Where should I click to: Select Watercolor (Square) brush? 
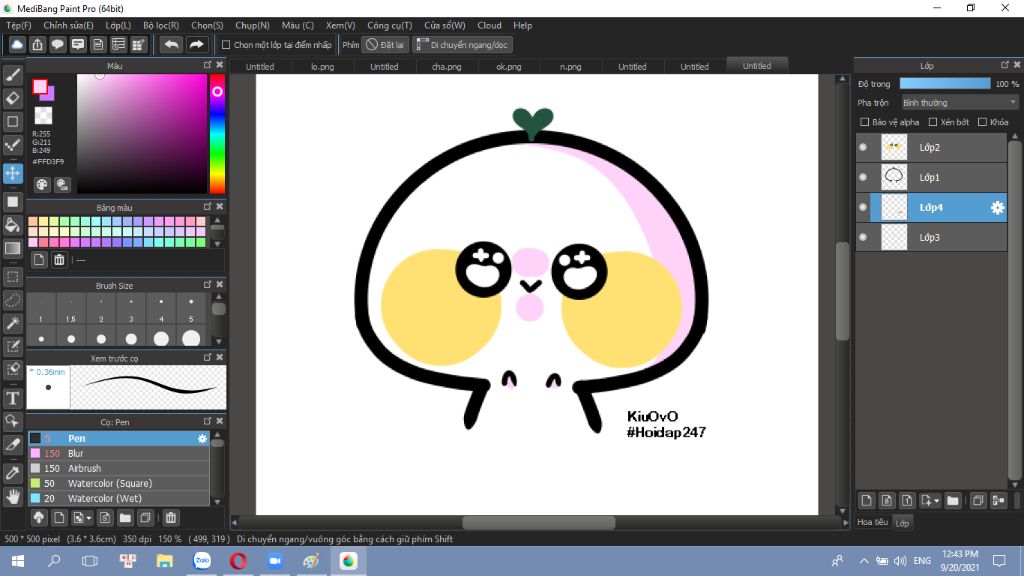(118, 483)
